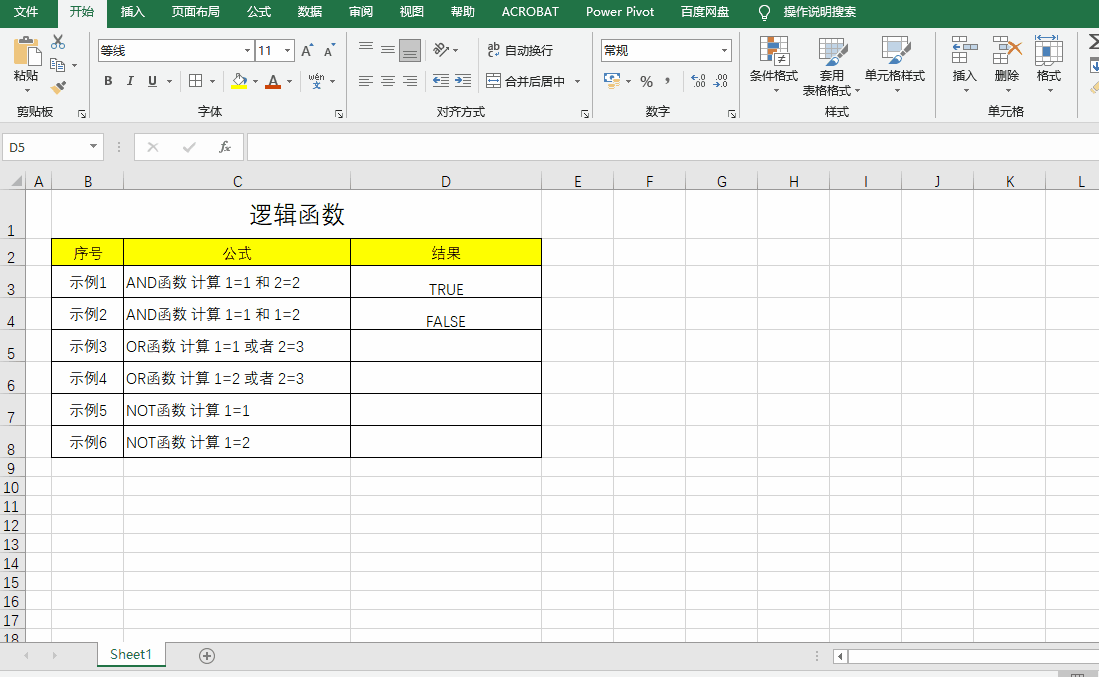1099x677 pixels.
Task: Add a new sheet with plus icon
Action: click(207, 656)
